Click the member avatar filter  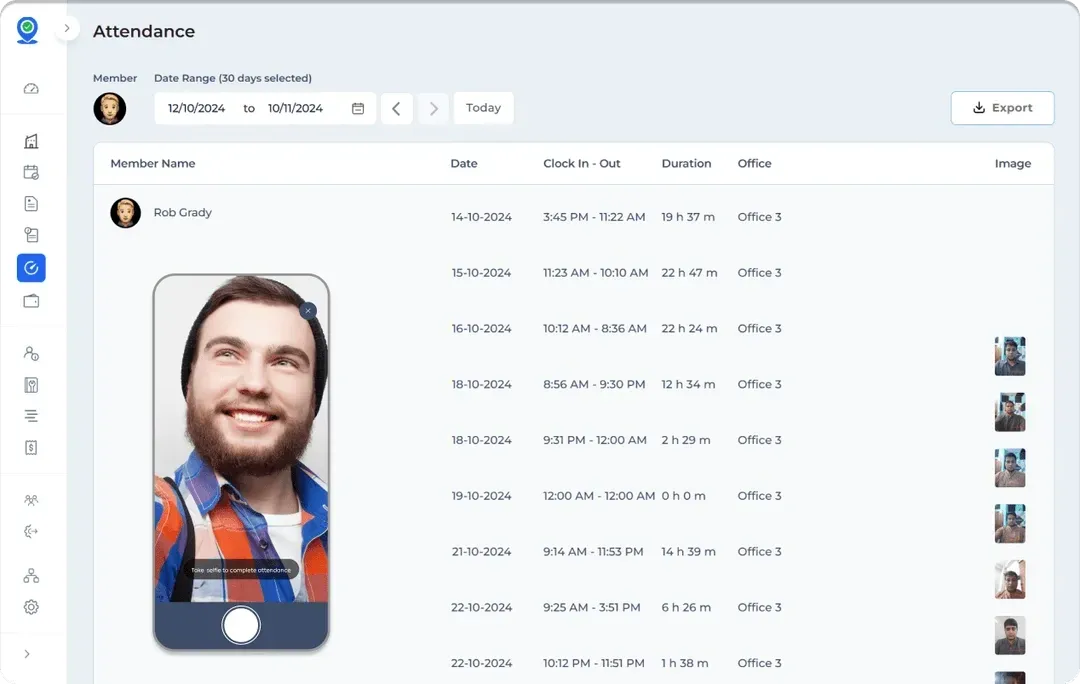(110, 108)
